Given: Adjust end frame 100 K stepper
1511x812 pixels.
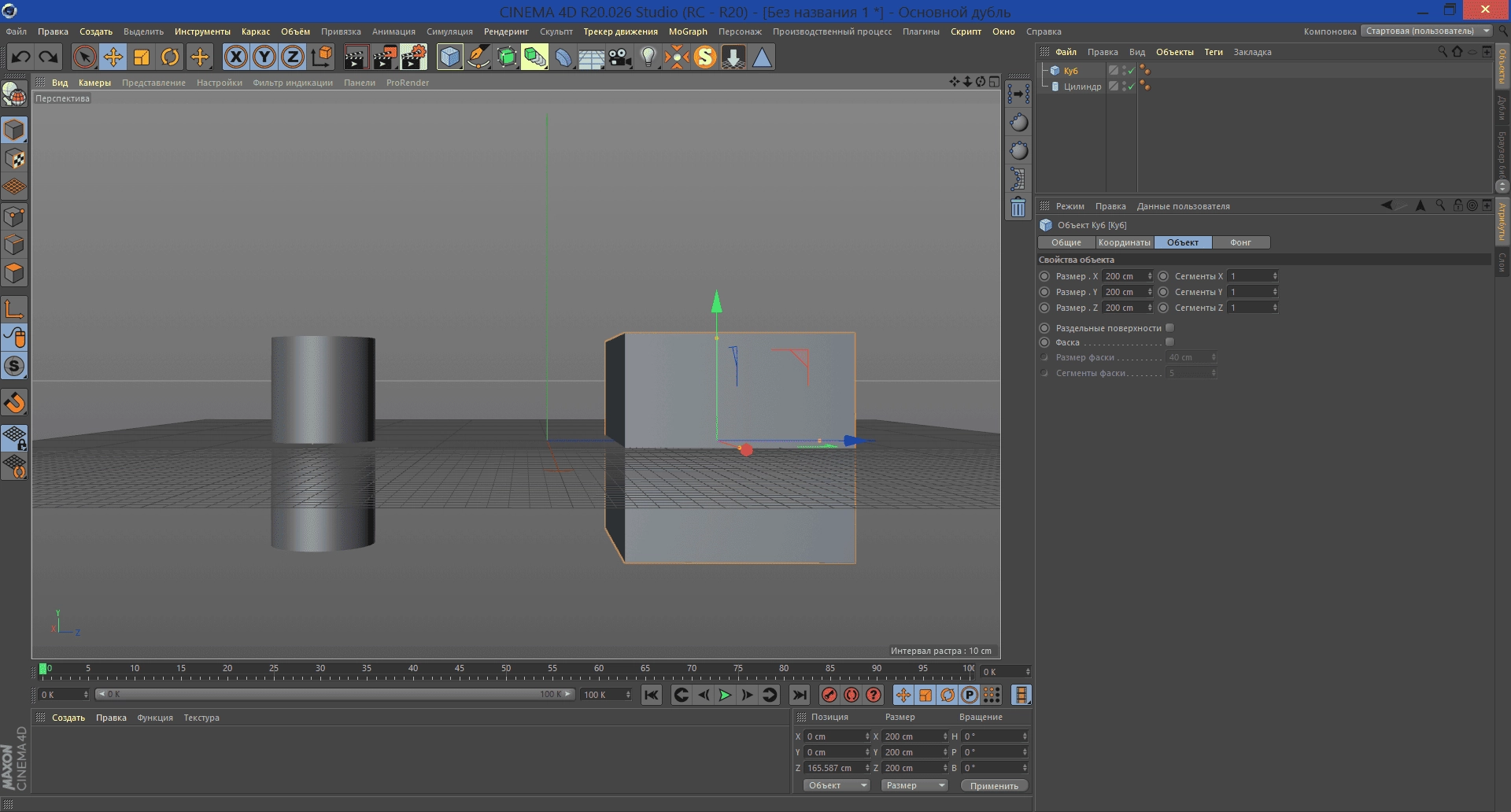Looking at the screenshot, I should pyautogui.click(x=627, y=695).
